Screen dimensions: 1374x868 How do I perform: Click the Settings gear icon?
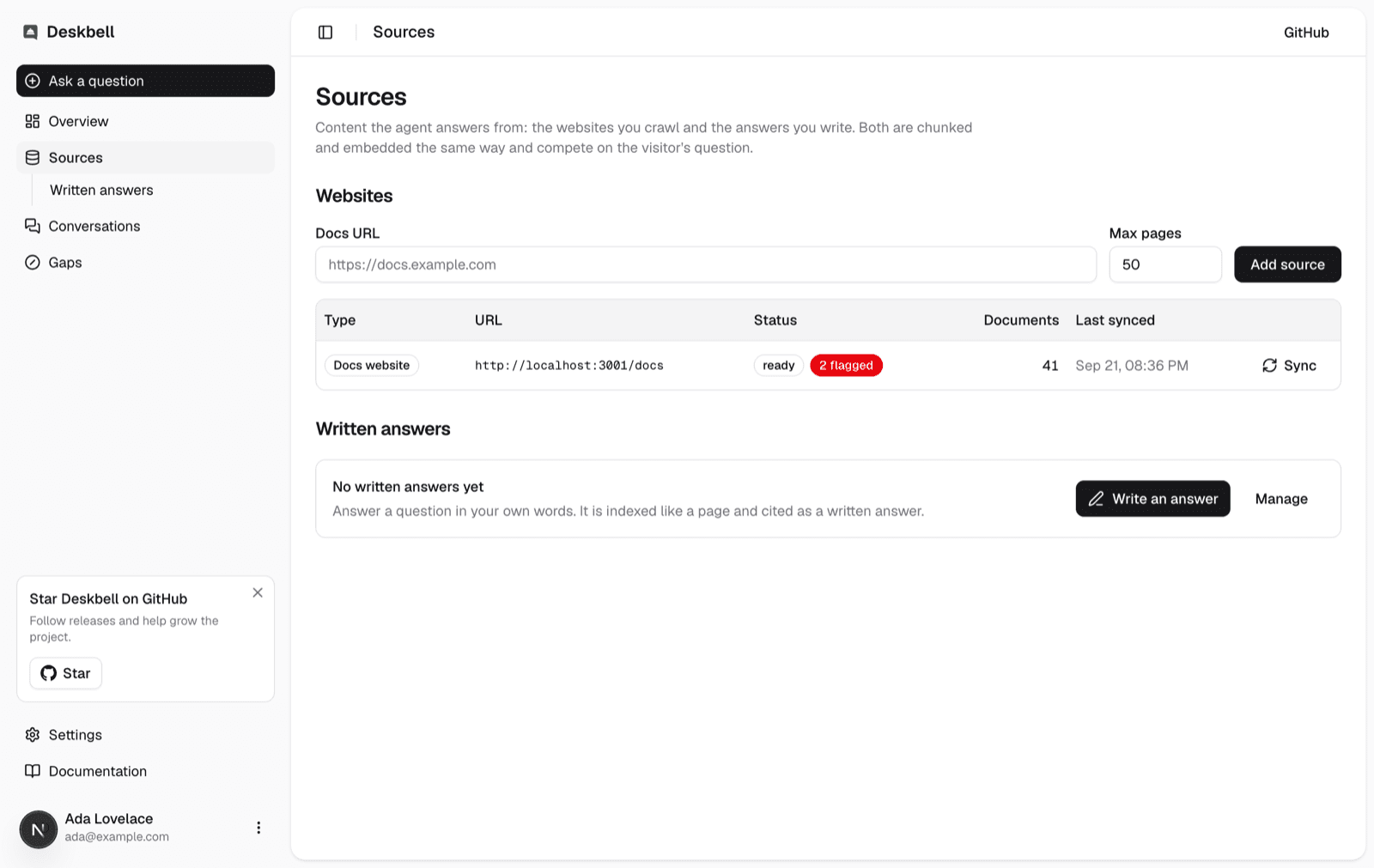33,735
